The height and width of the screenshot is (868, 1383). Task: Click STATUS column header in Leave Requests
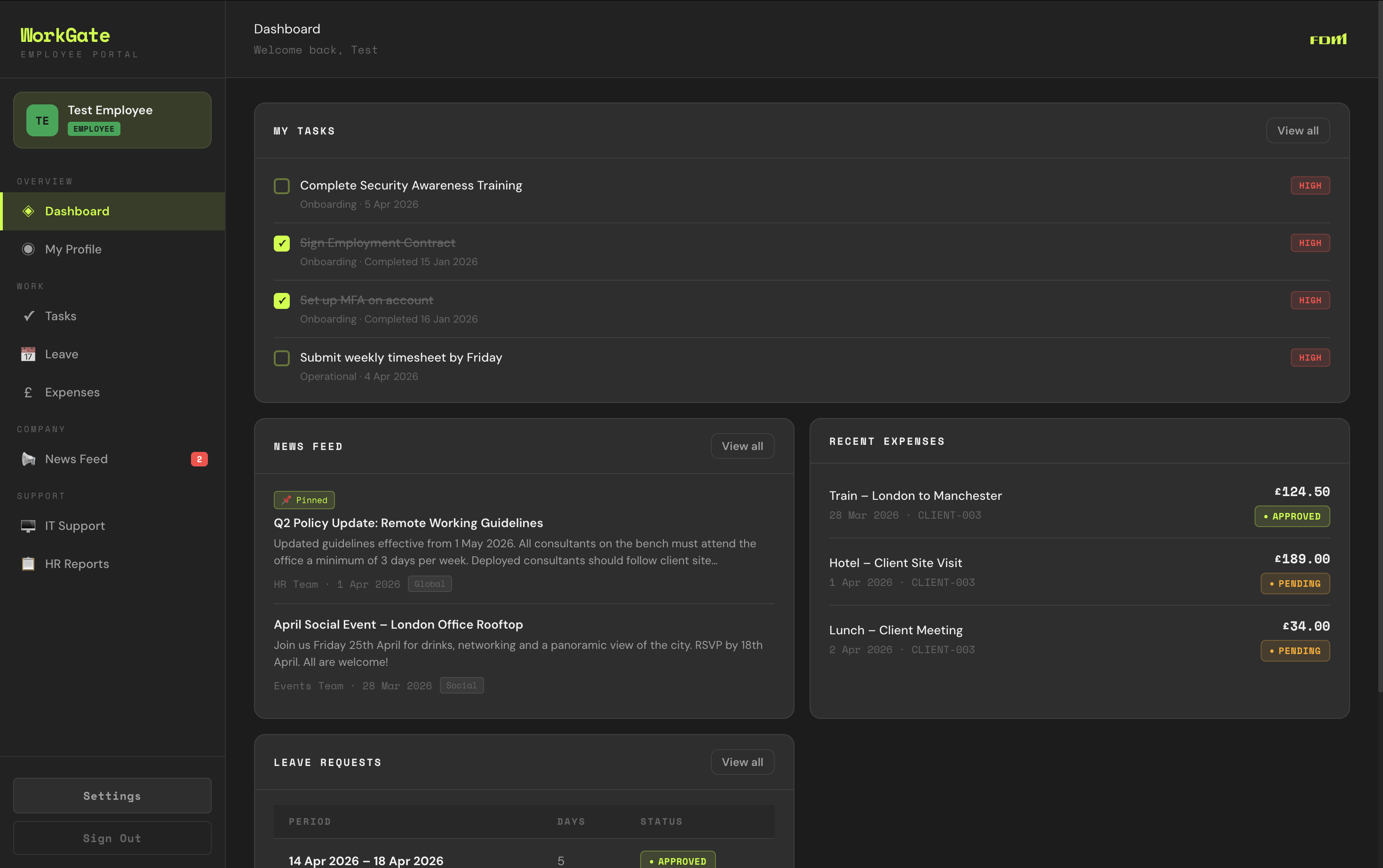point(662,821)
